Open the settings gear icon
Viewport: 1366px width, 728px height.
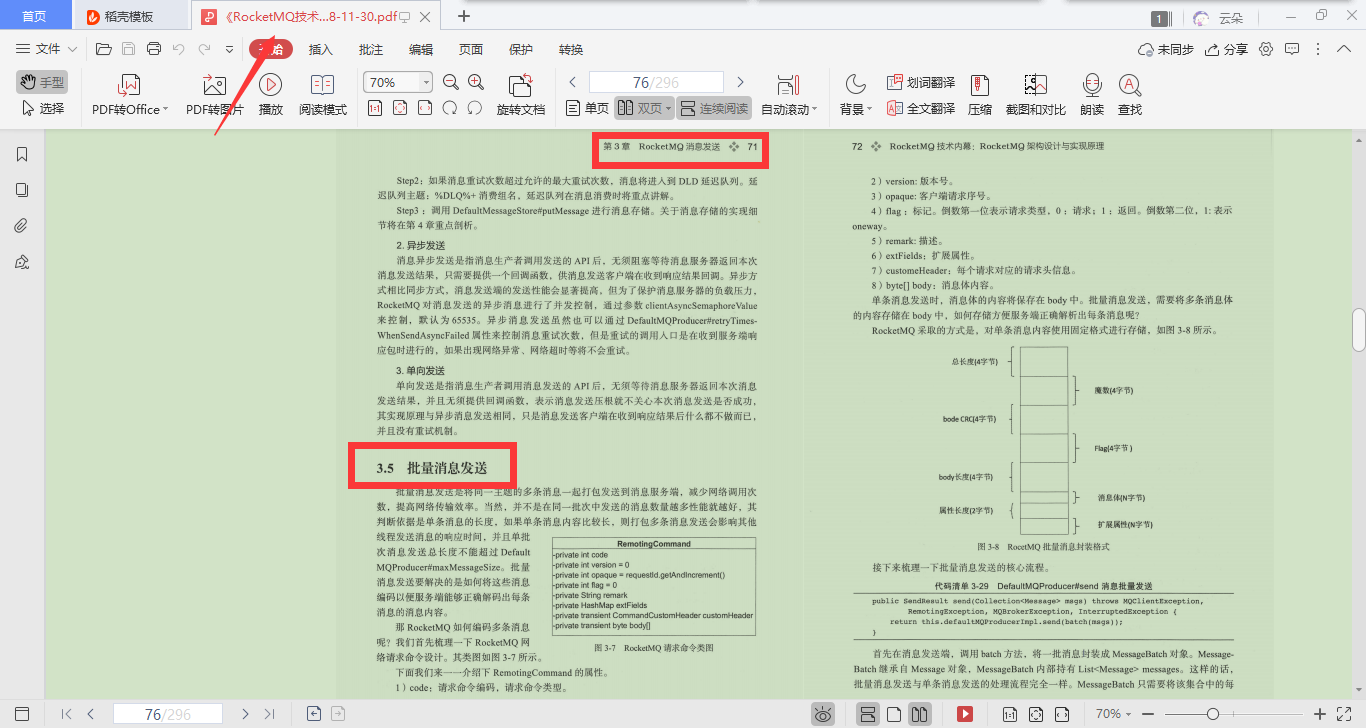pyautogui.click(x=1266, y=49)
